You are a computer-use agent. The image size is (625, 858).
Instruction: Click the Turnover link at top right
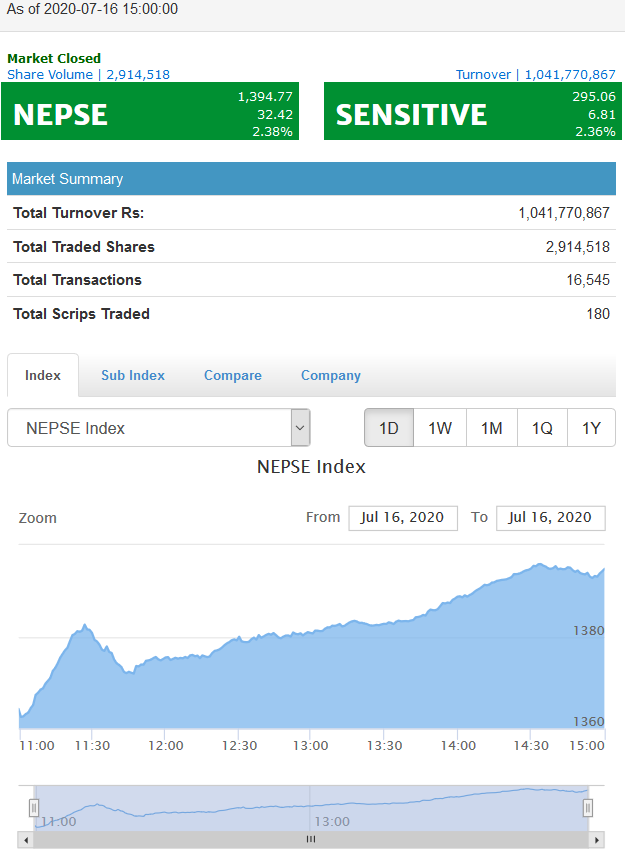(536, 74)
